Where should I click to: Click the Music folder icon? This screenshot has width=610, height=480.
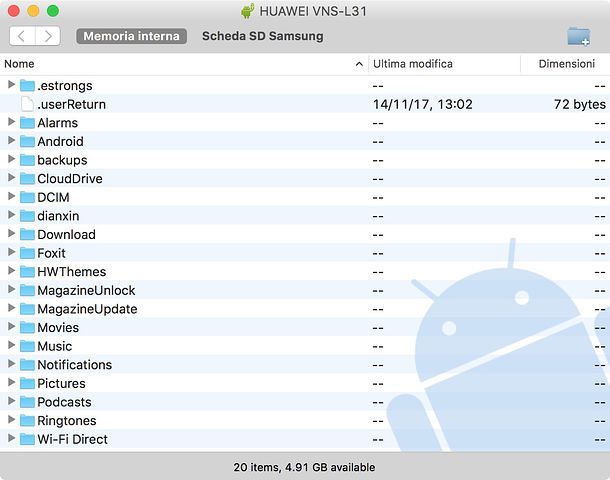click(x=27, y=346)
